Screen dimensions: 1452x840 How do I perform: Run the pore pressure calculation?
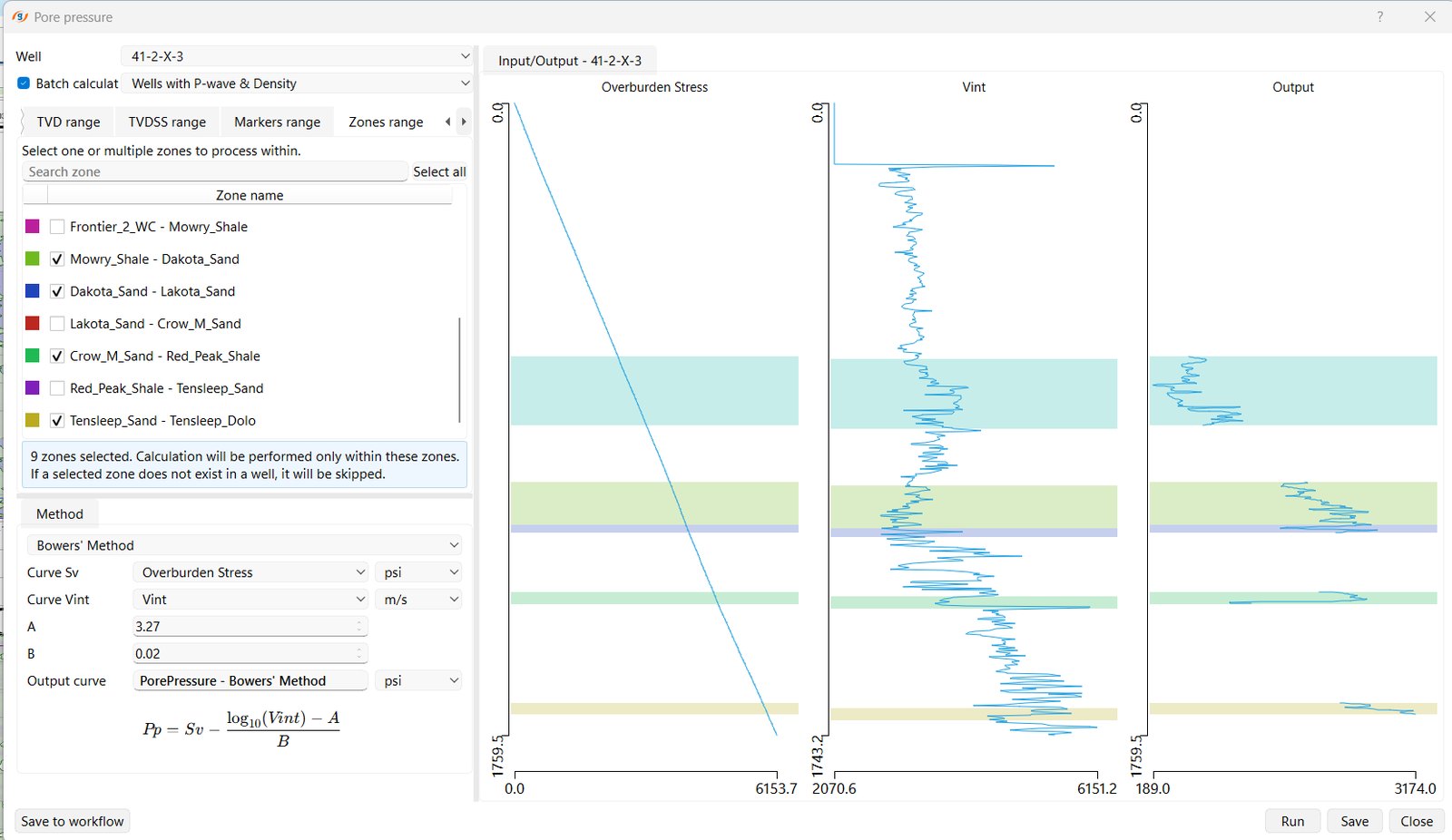[1292, 821]
